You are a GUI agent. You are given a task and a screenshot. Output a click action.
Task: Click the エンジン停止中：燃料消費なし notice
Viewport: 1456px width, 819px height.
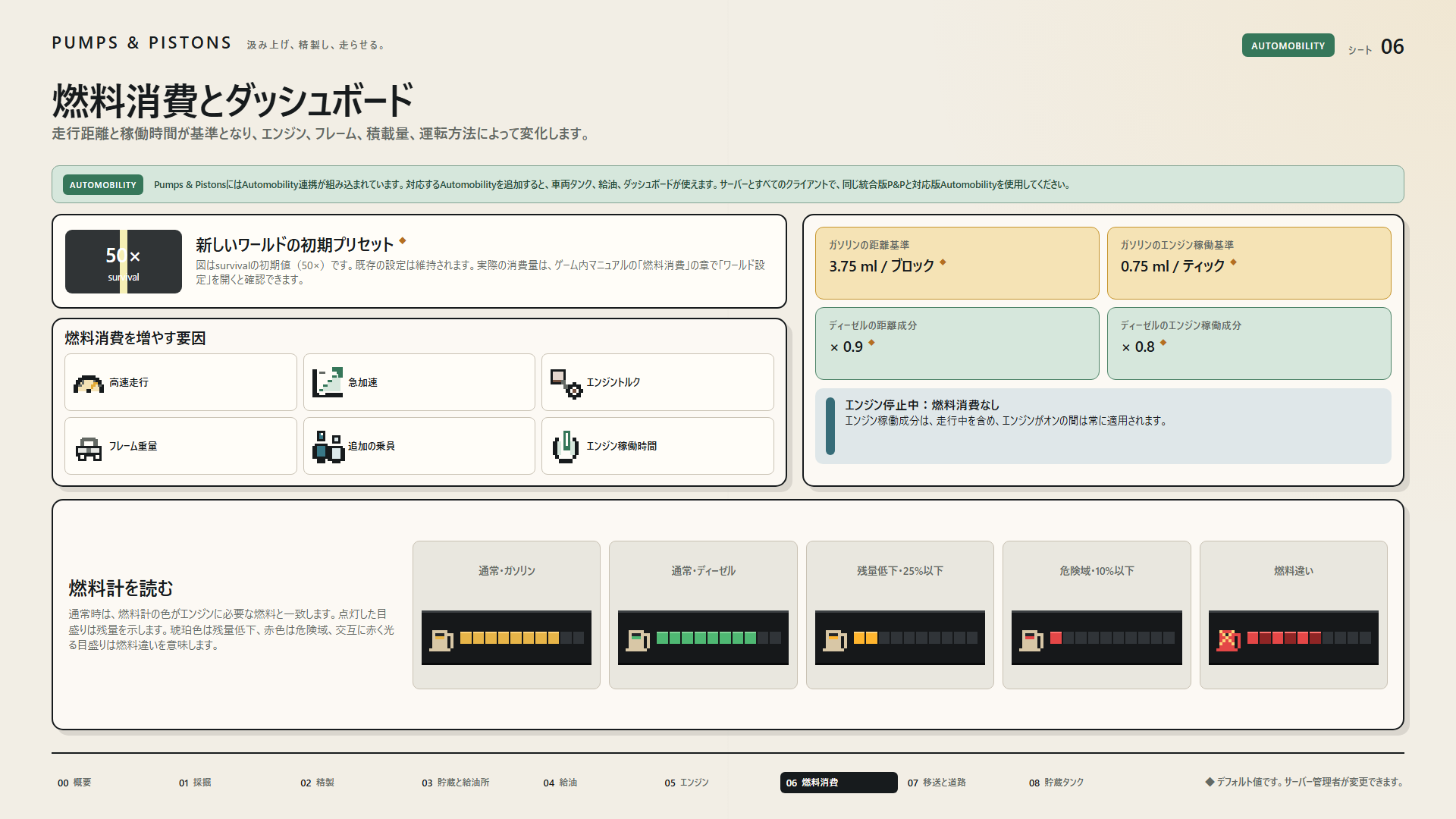coord(1103,426)
